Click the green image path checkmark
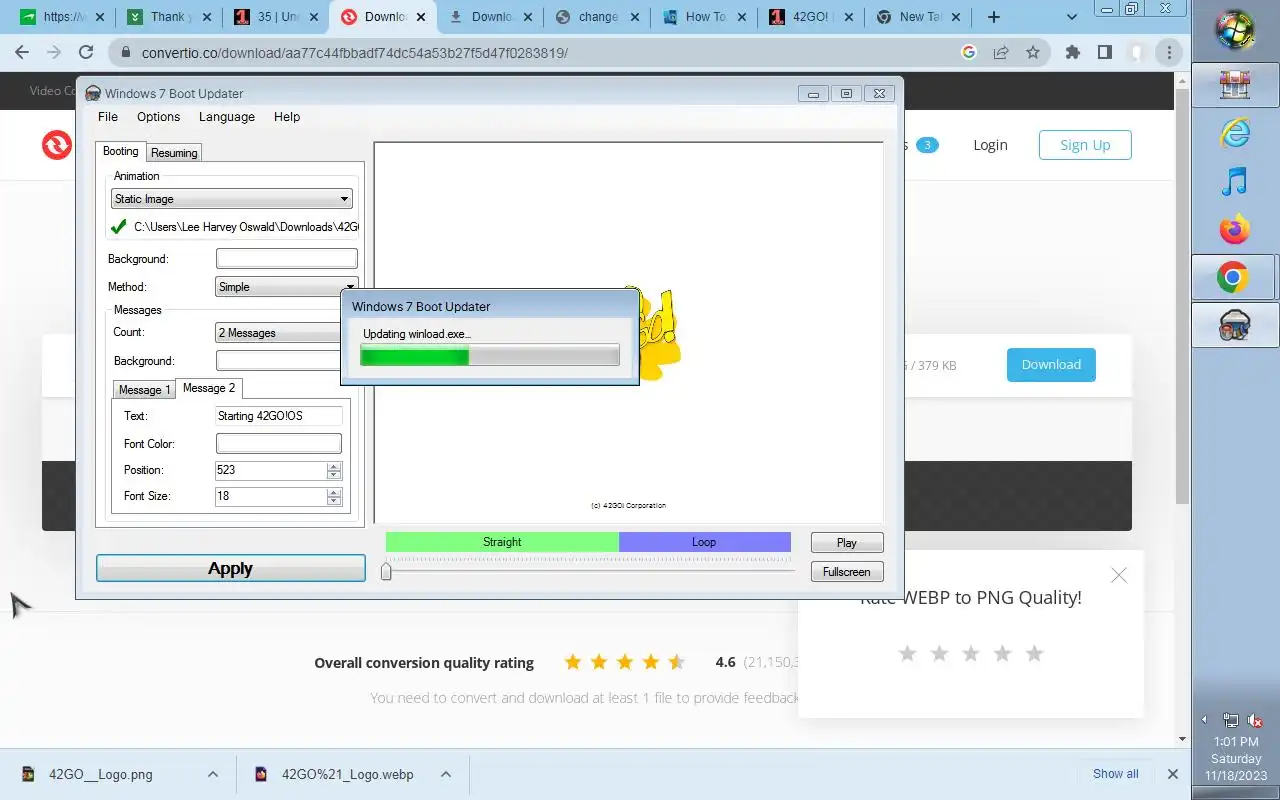Screen dimensions: 1280x800 [x=119, y=227]
